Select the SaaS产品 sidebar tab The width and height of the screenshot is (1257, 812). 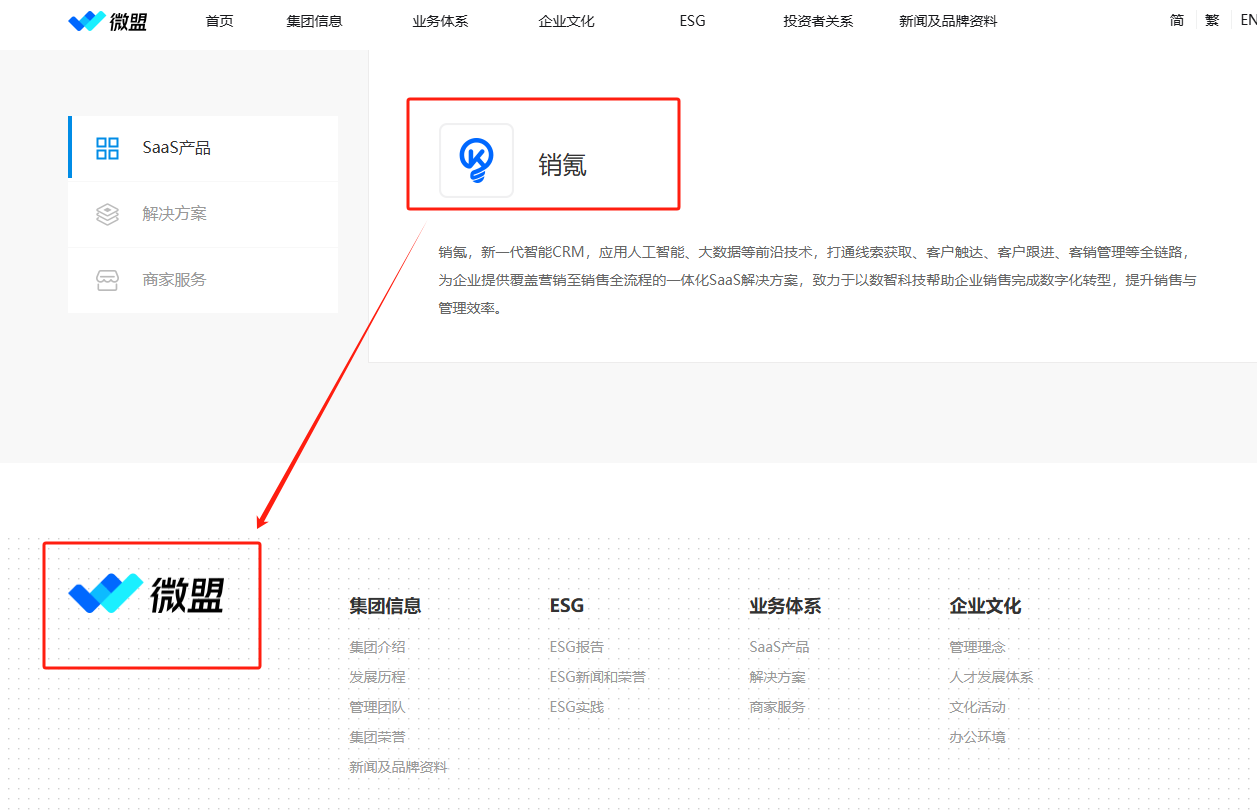pyautogui.click(x=203, y=148)
